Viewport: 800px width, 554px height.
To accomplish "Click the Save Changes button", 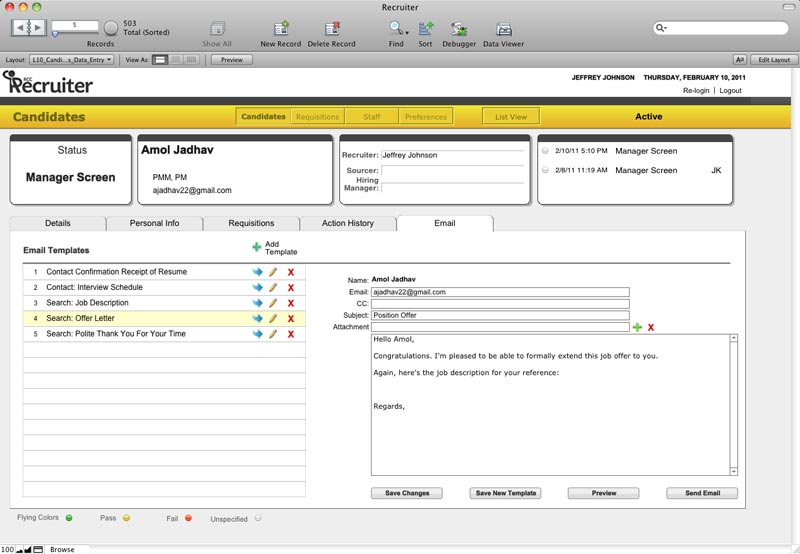I will coord(407,493).
